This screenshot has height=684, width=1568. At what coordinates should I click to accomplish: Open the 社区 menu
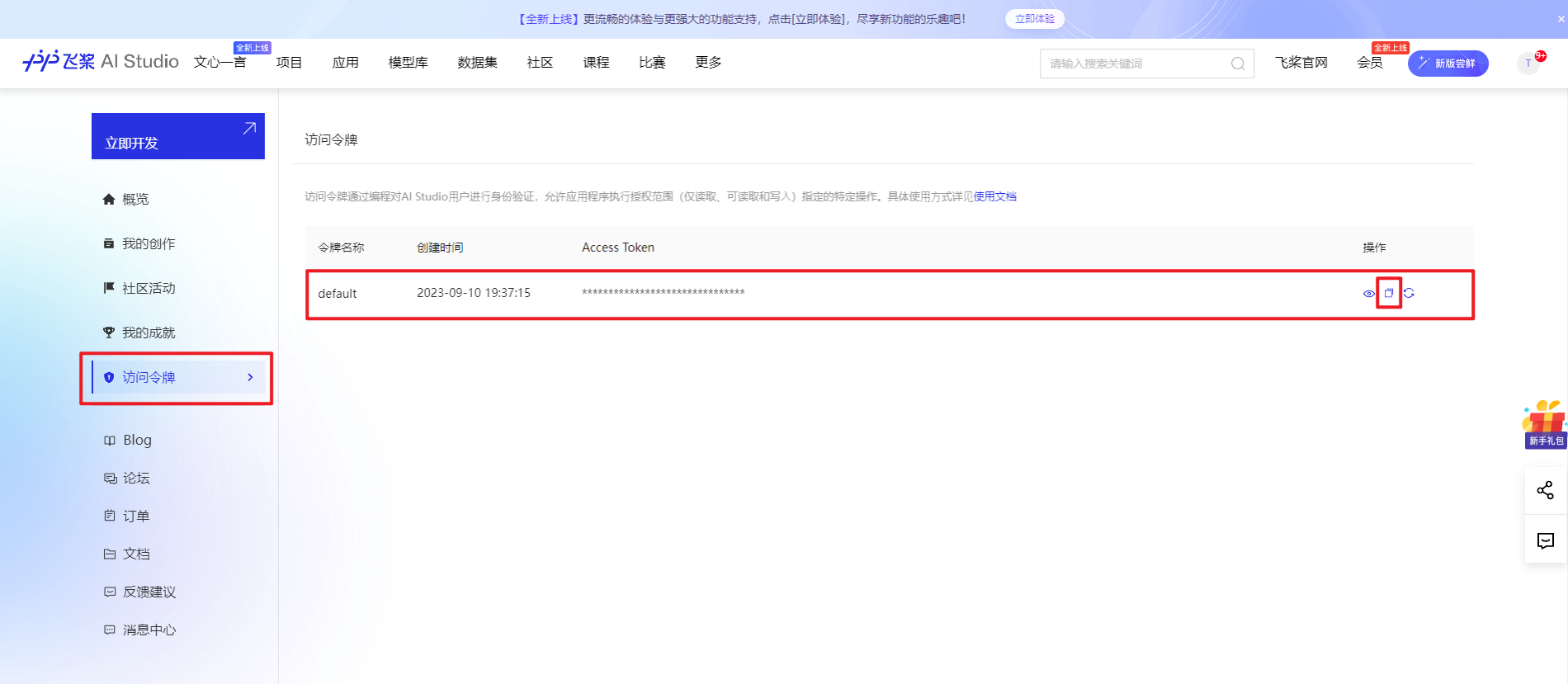point(541,62)
